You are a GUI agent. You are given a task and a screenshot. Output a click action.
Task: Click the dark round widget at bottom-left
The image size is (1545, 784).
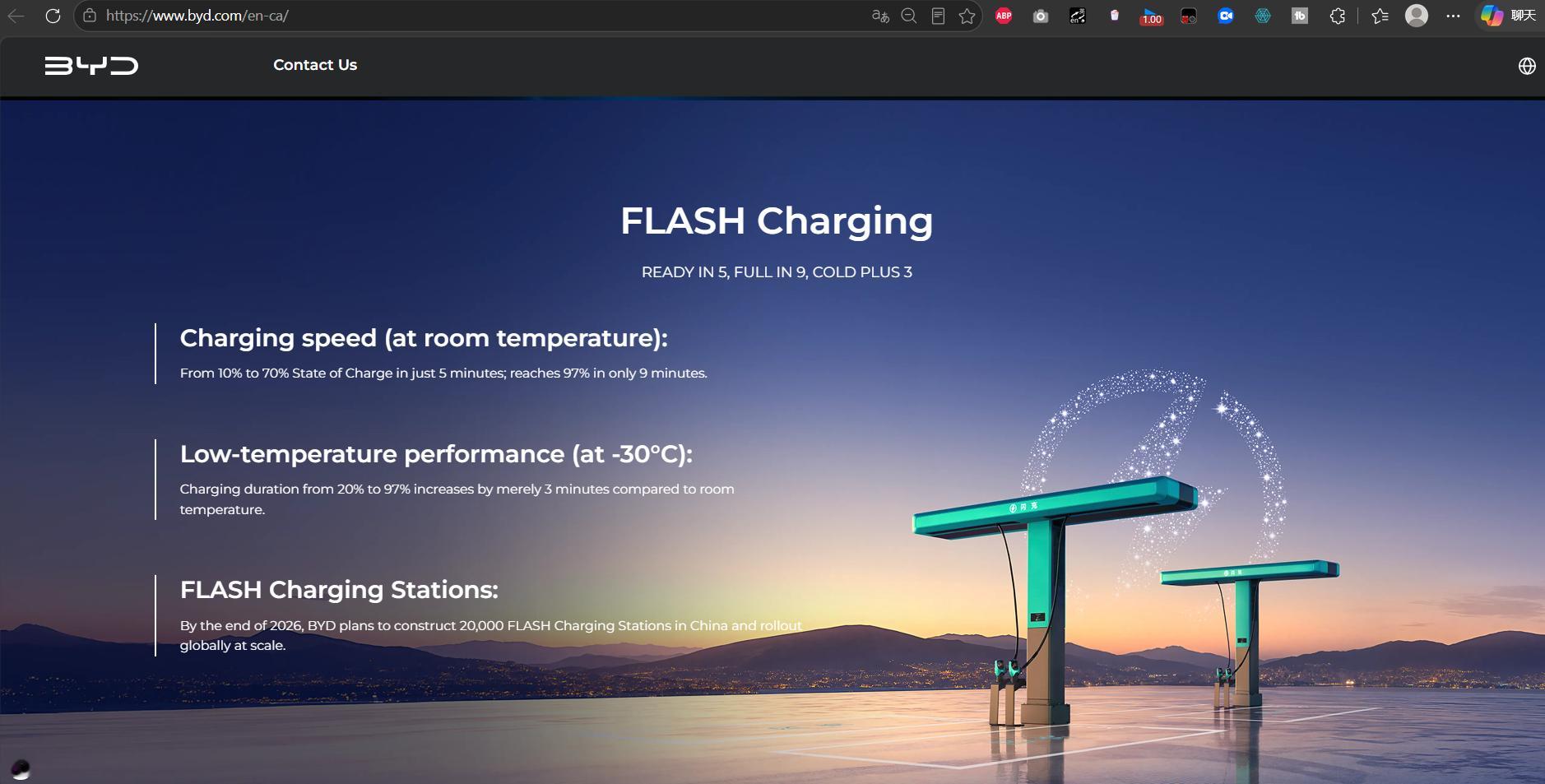tap(21, 769)
